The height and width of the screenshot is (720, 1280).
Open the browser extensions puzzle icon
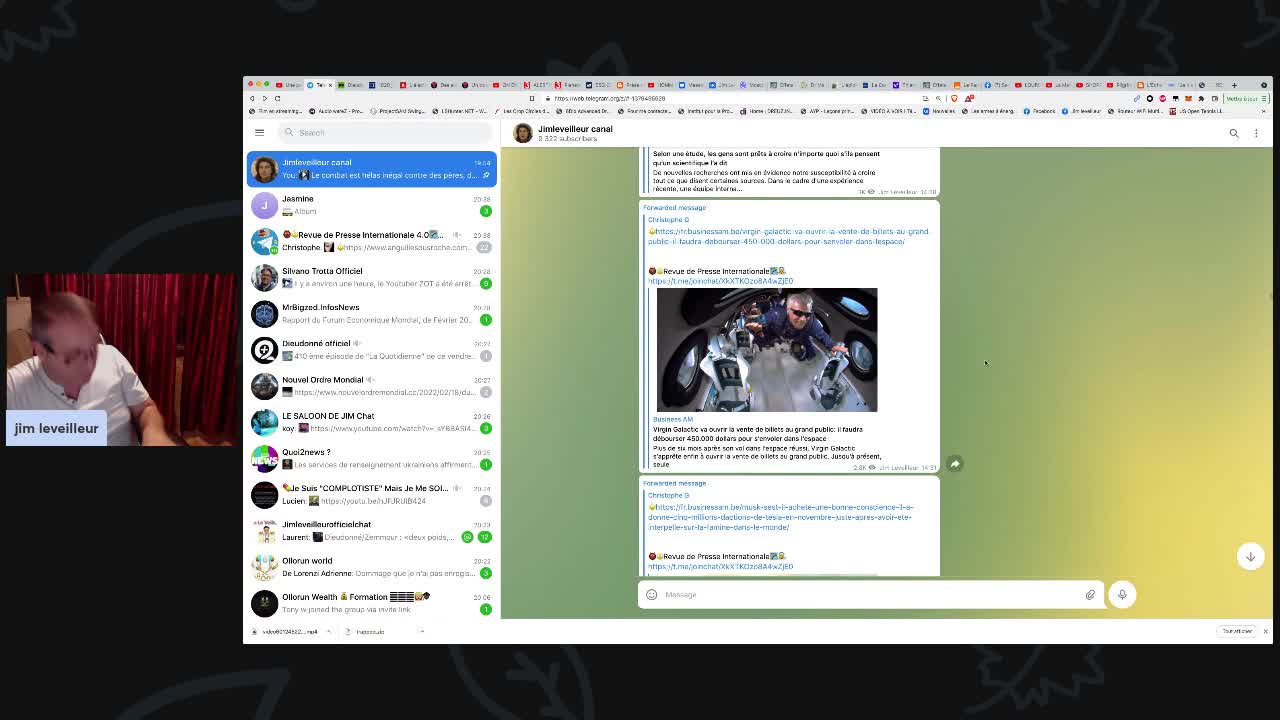[1201, 98]
